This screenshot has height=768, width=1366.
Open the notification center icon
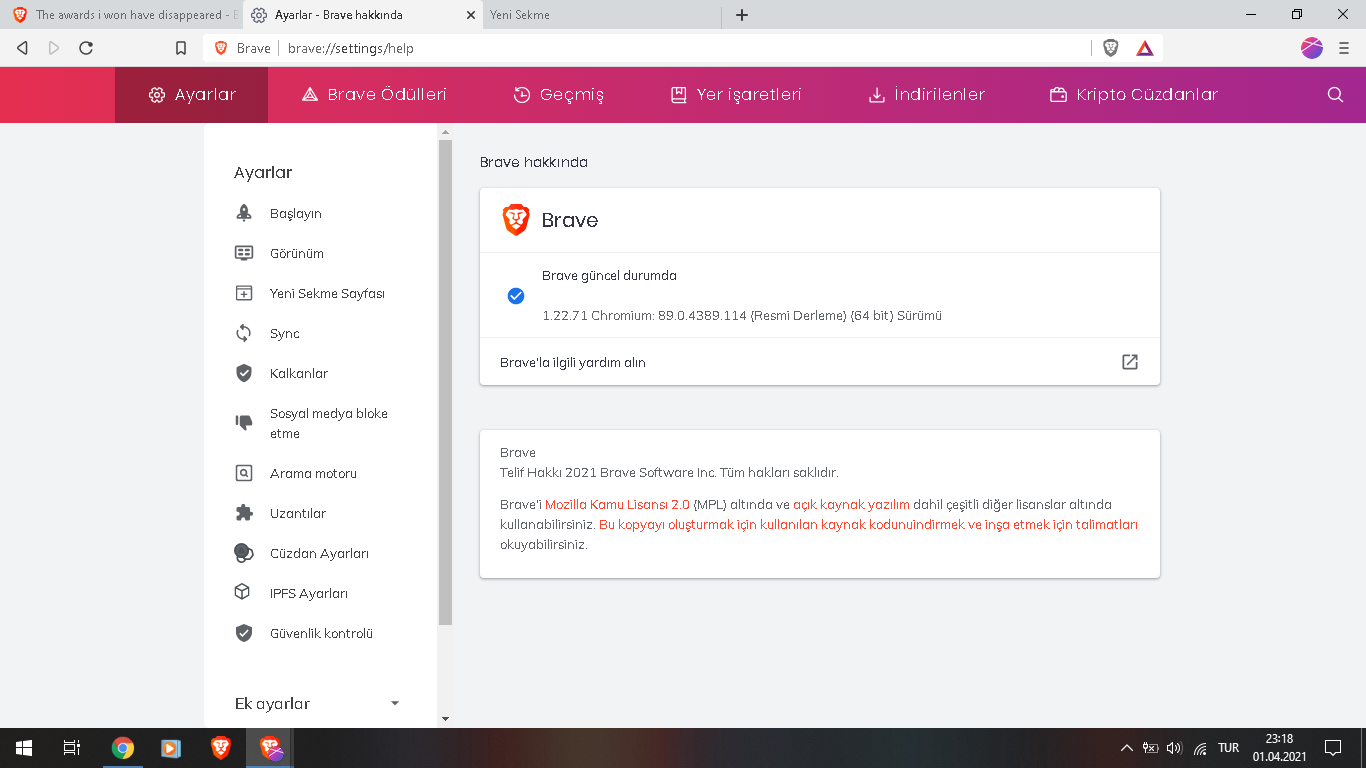click(x=1333, y=748)
